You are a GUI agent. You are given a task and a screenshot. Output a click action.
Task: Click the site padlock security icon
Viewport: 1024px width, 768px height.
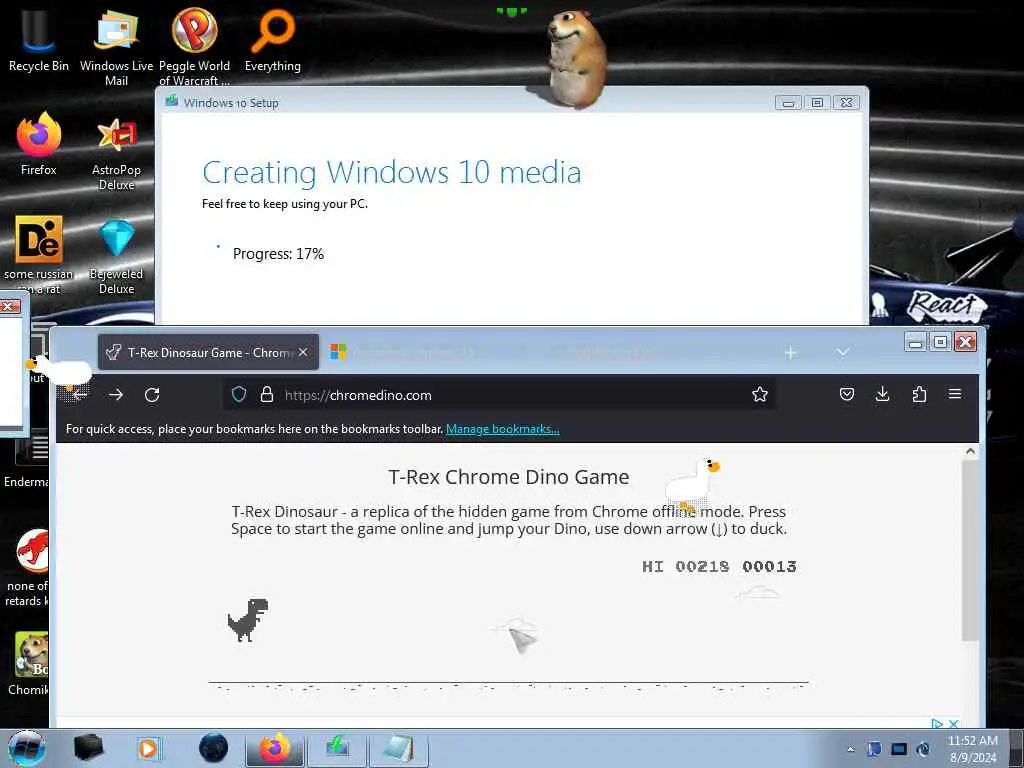[x=266, y=394]
